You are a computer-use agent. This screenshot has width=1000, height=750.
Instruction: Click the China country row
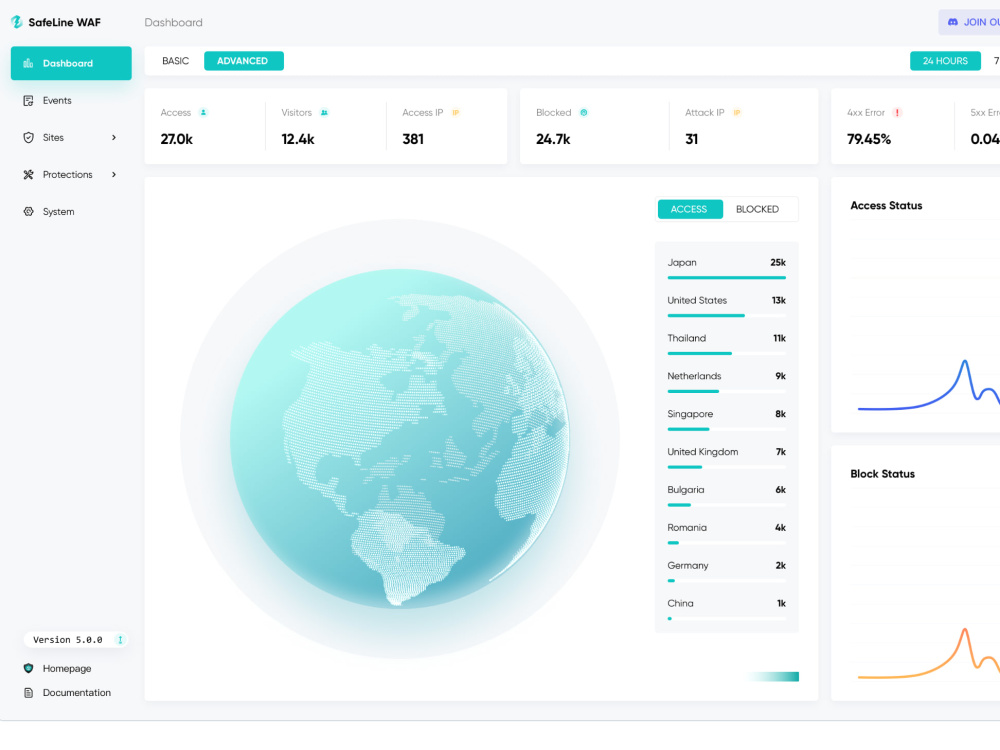coord(726,610)
